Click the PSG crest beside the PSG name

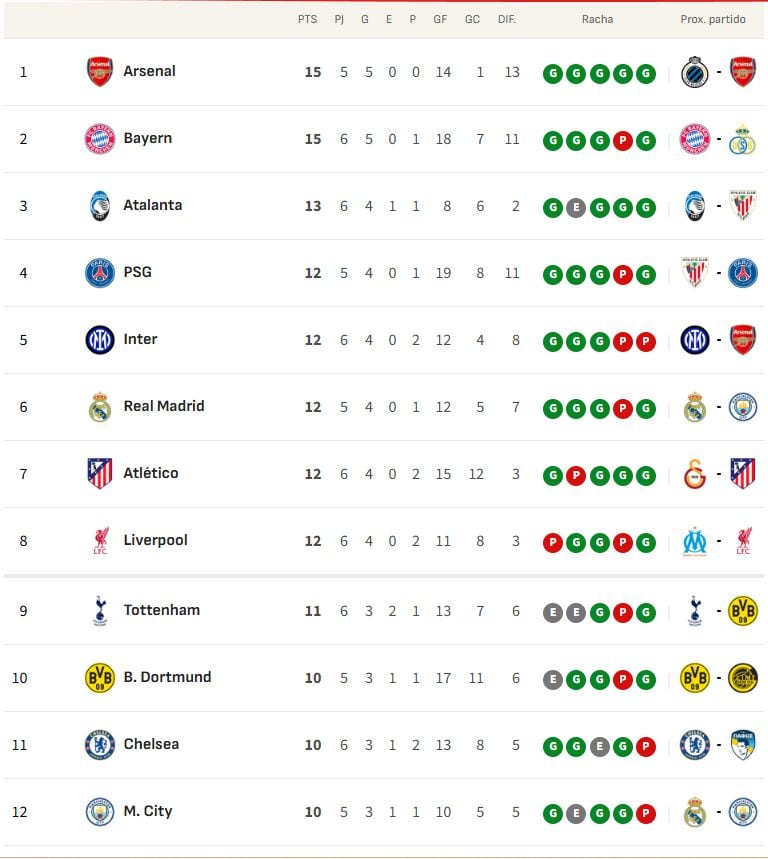pyautogui.click(x=100, y=273)
